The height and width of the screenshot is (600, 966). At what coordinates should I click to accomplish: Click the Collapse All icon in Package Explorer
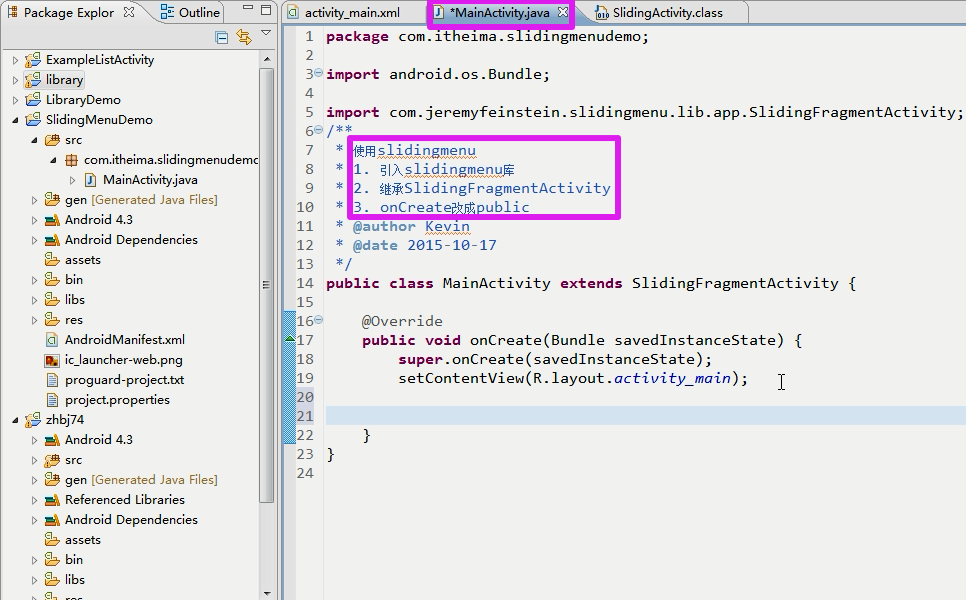point(222,38)
